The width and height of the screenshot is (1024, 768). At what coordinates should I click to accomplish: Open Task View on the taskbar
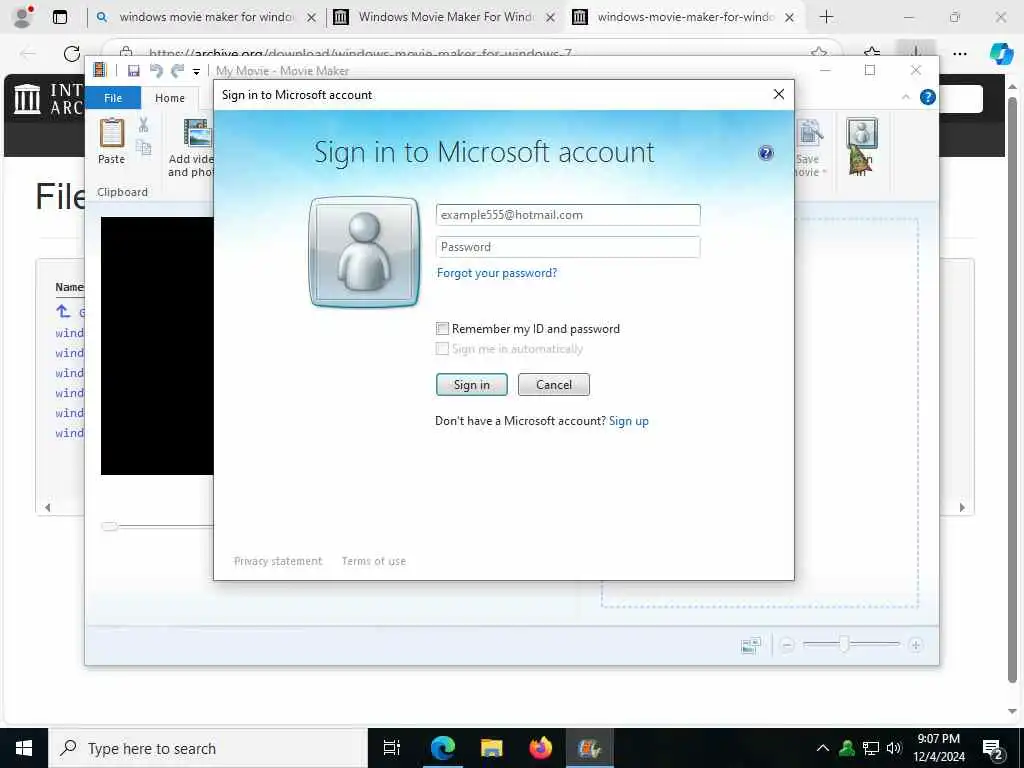click(392, 748)
